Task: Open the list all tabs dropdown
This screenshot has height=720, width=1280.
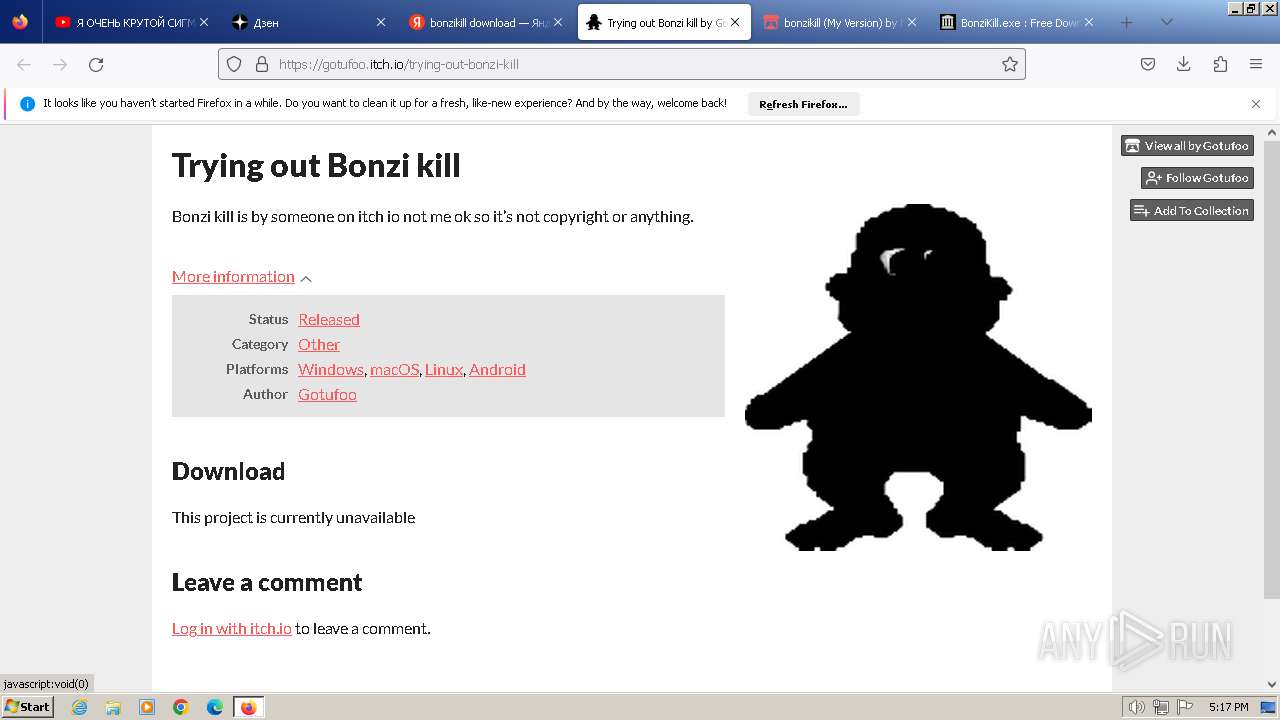Action: point(1167,22)
